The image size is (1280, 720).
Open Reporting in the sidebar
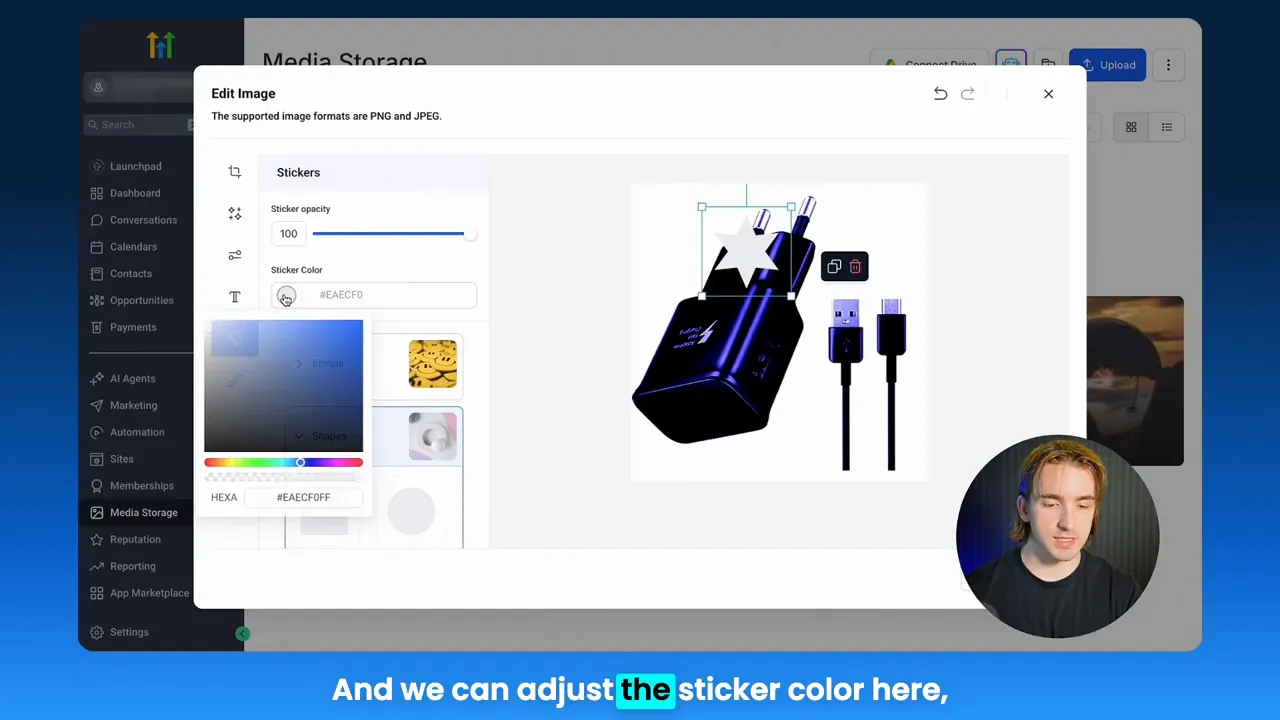coord(123,566)
